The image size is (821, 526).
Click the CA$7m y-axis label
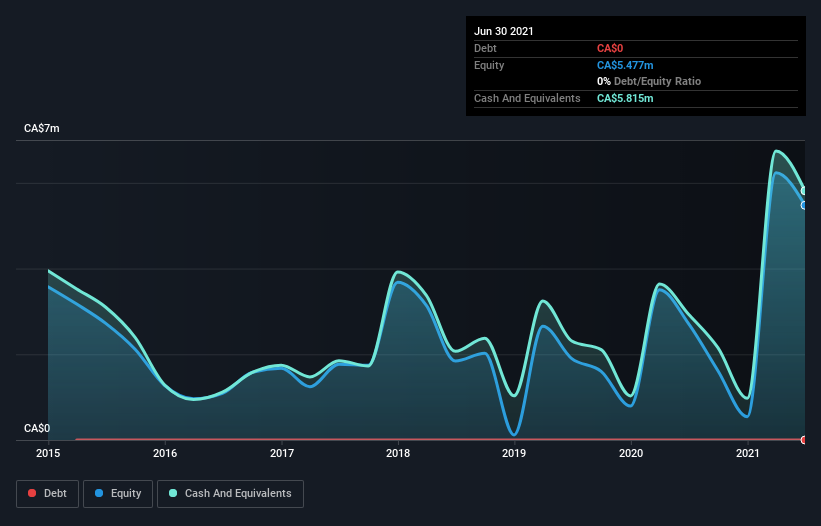[42, 128]
